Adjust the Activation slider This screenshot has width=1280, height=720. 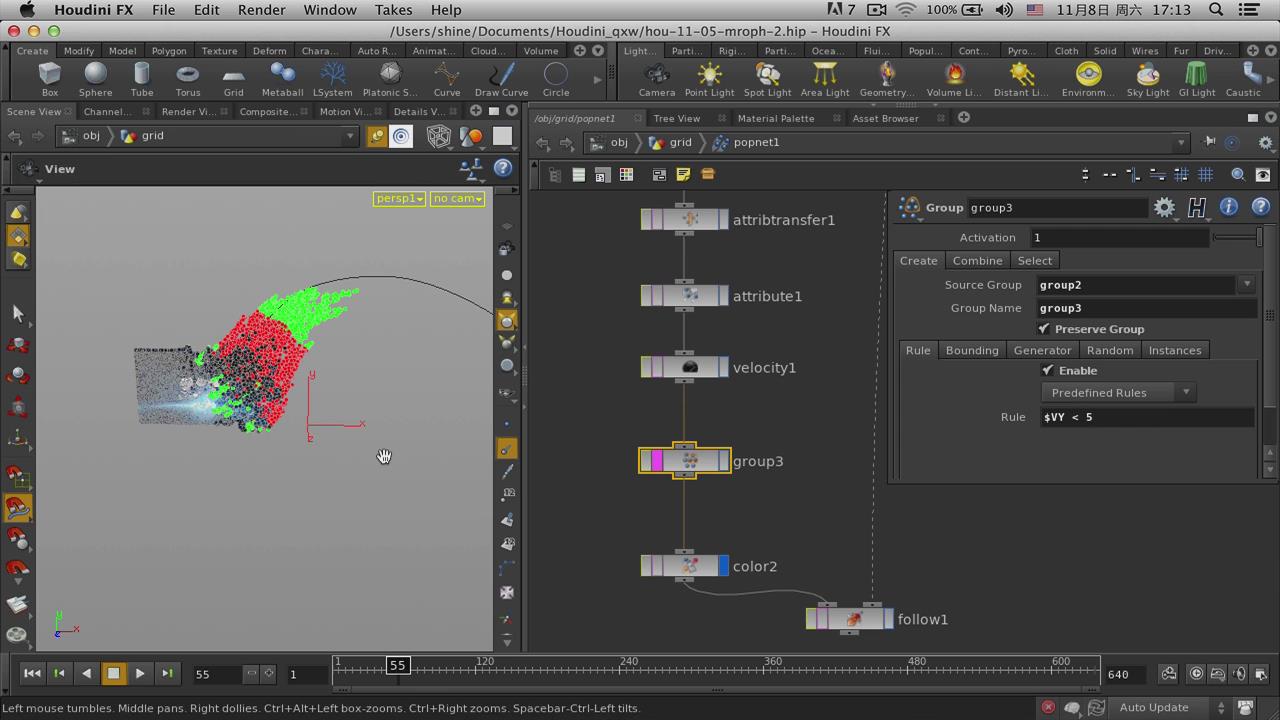[x=1238, y=237]
